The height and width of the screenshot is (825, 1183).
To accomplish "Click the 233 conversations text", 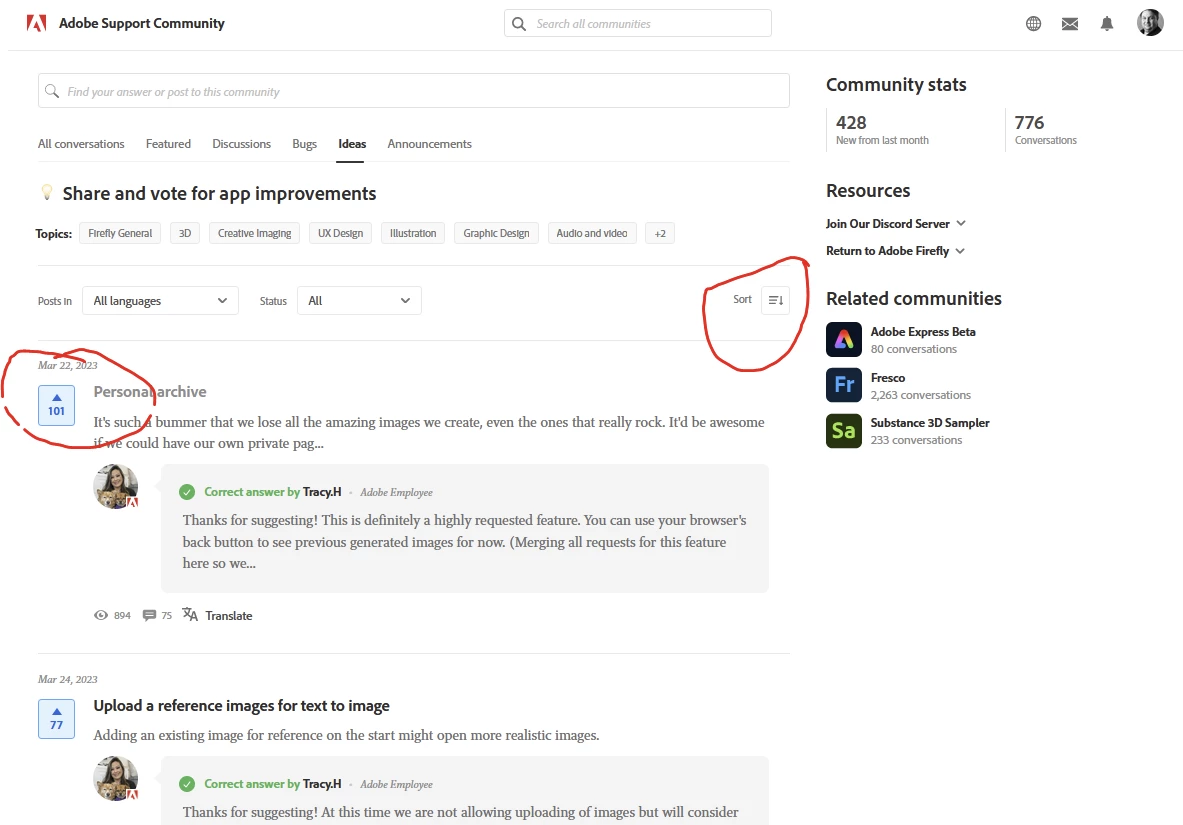I will coord(916,440).
